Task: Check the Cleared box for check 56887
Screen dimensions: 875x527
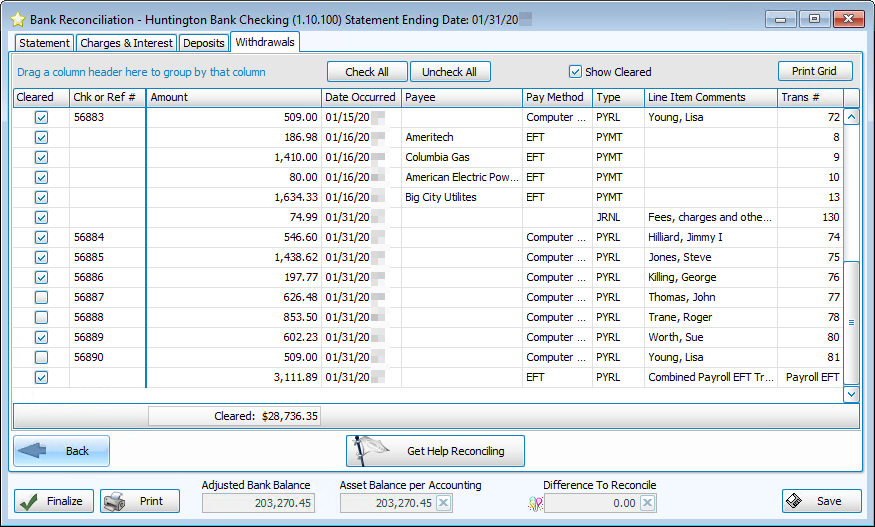Action: [x=41, y=297]
